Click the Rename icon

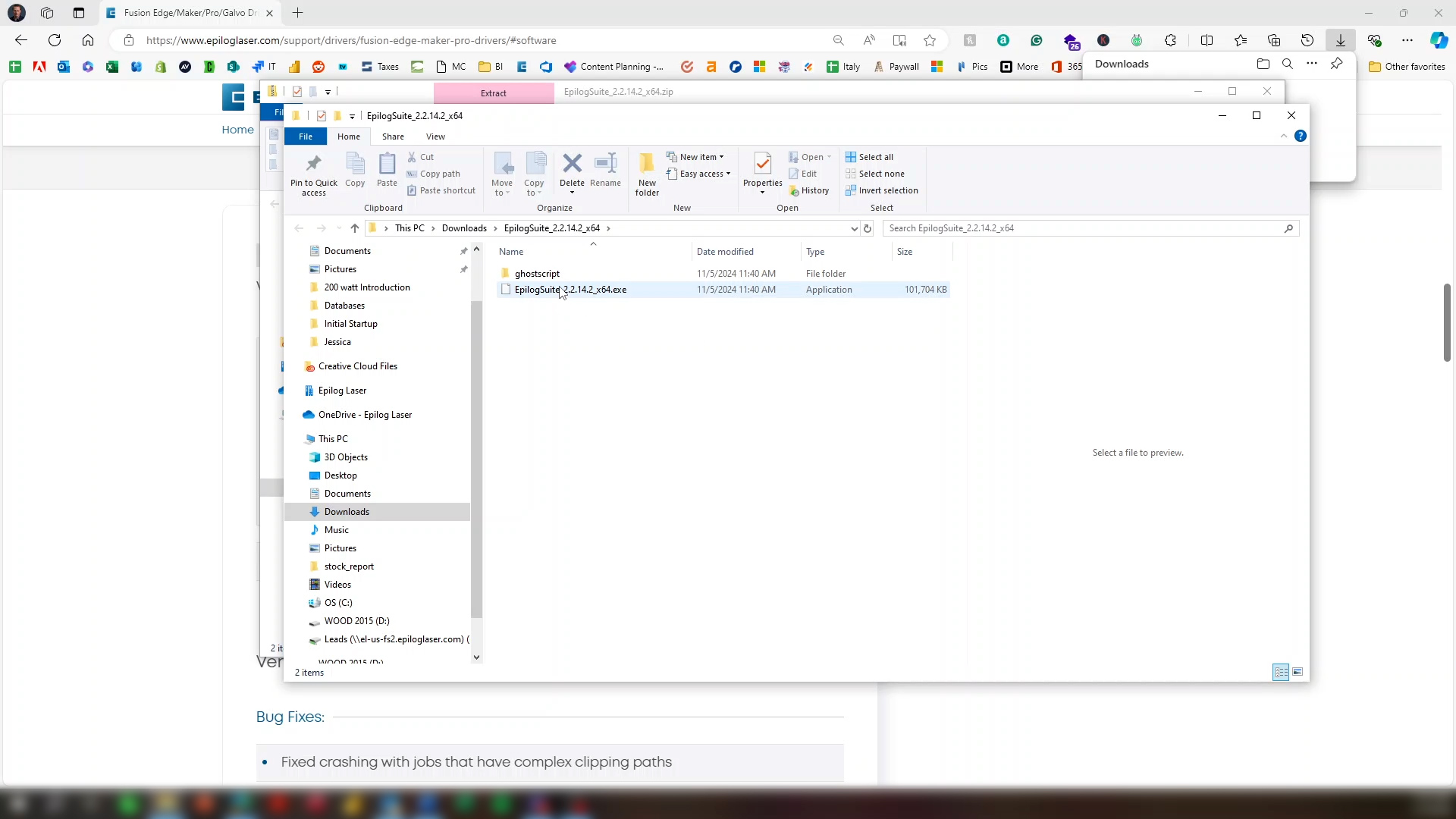(x=605, y=164)
